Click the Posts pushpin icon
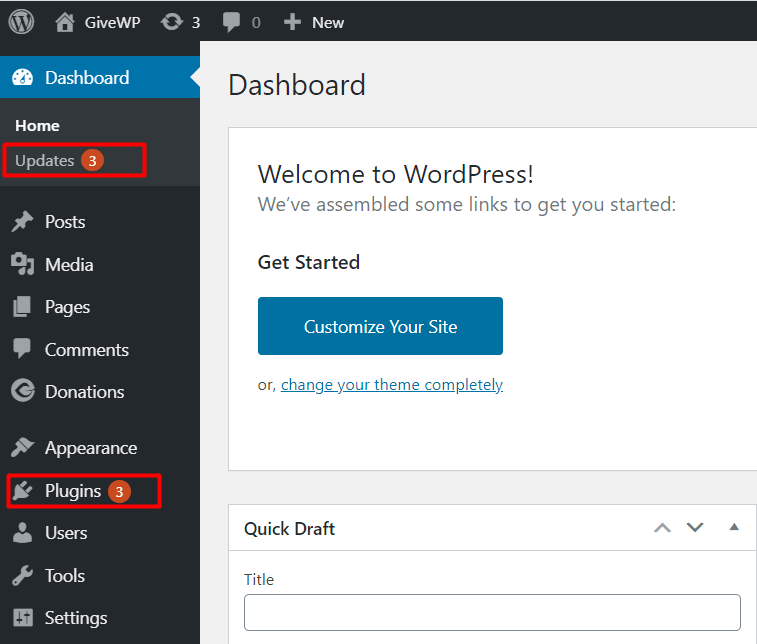Viewport: 757px width, 644px height. tap(22, 222)
